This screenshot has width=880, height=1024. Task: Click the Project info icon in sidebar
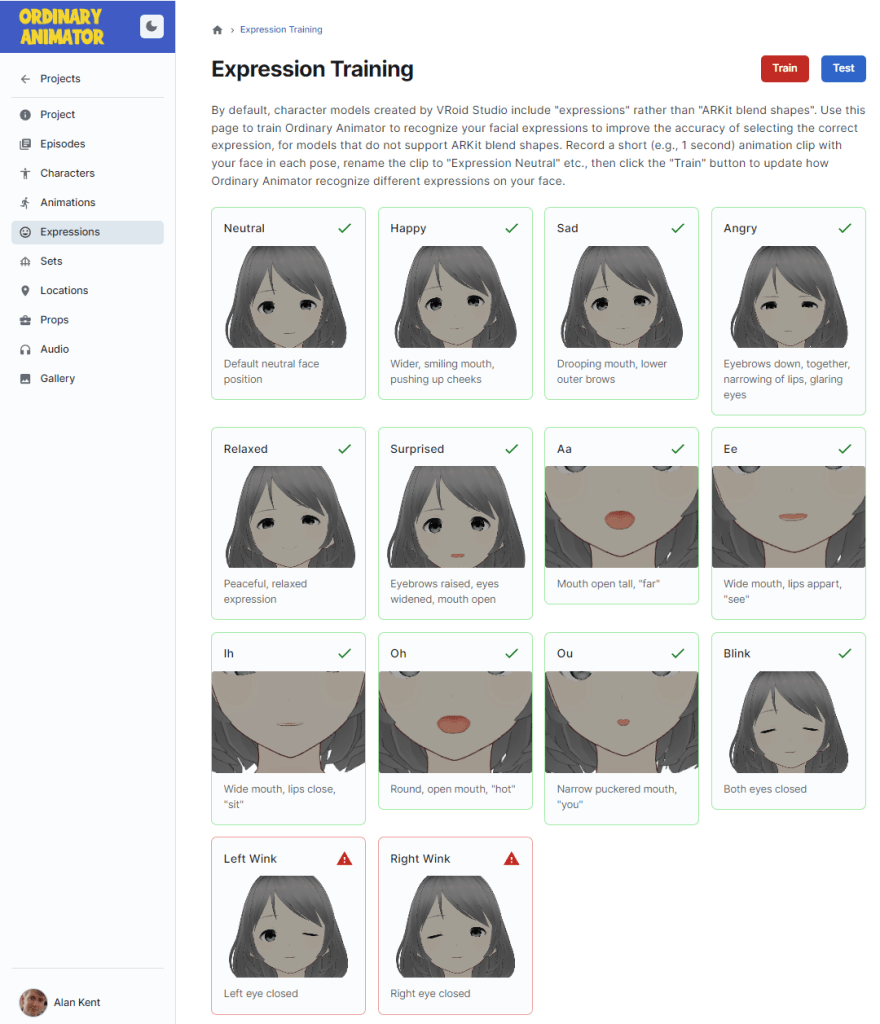(x=25, y=115)
